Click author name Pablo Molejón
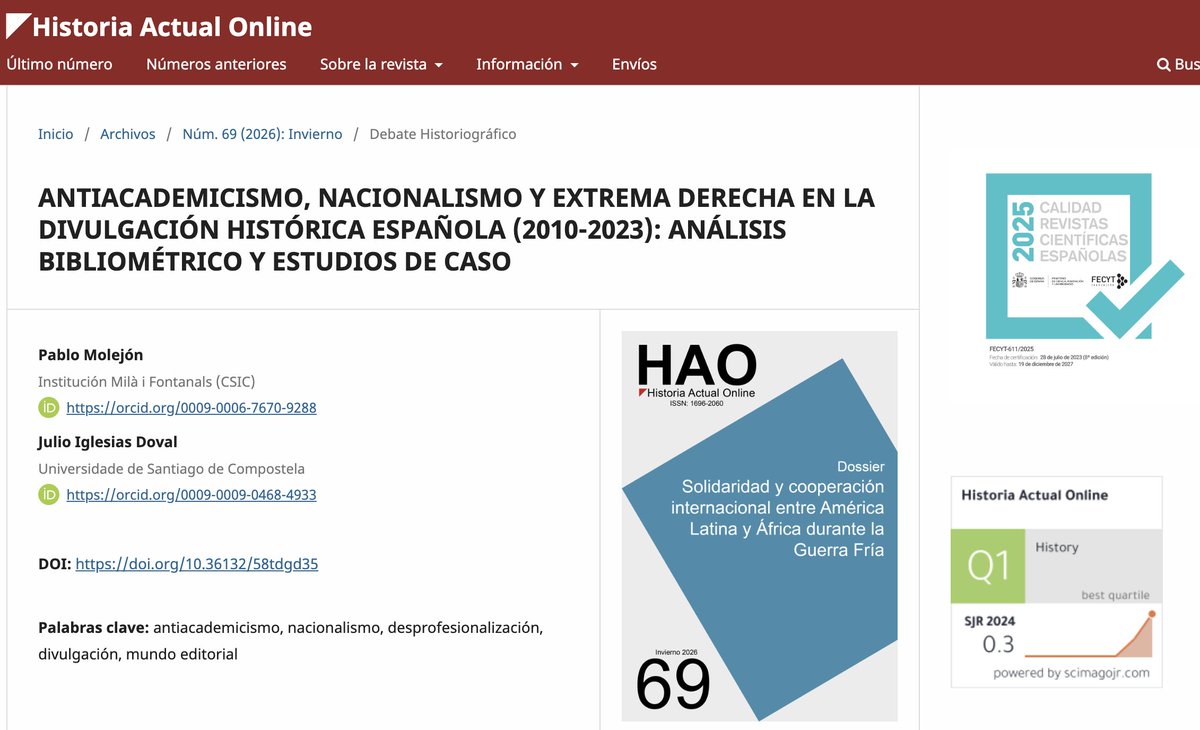 [91, 355]
